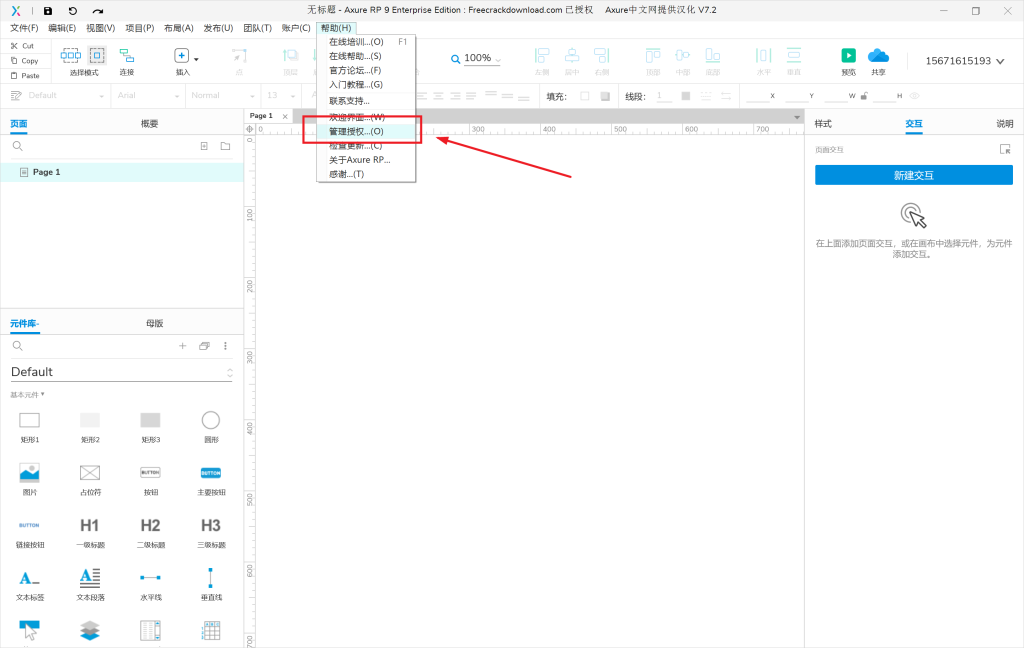Viewport: 1024px width, 648px height.
Task: Click the green Preview (预览) play icon
Action: pos(848,56)
